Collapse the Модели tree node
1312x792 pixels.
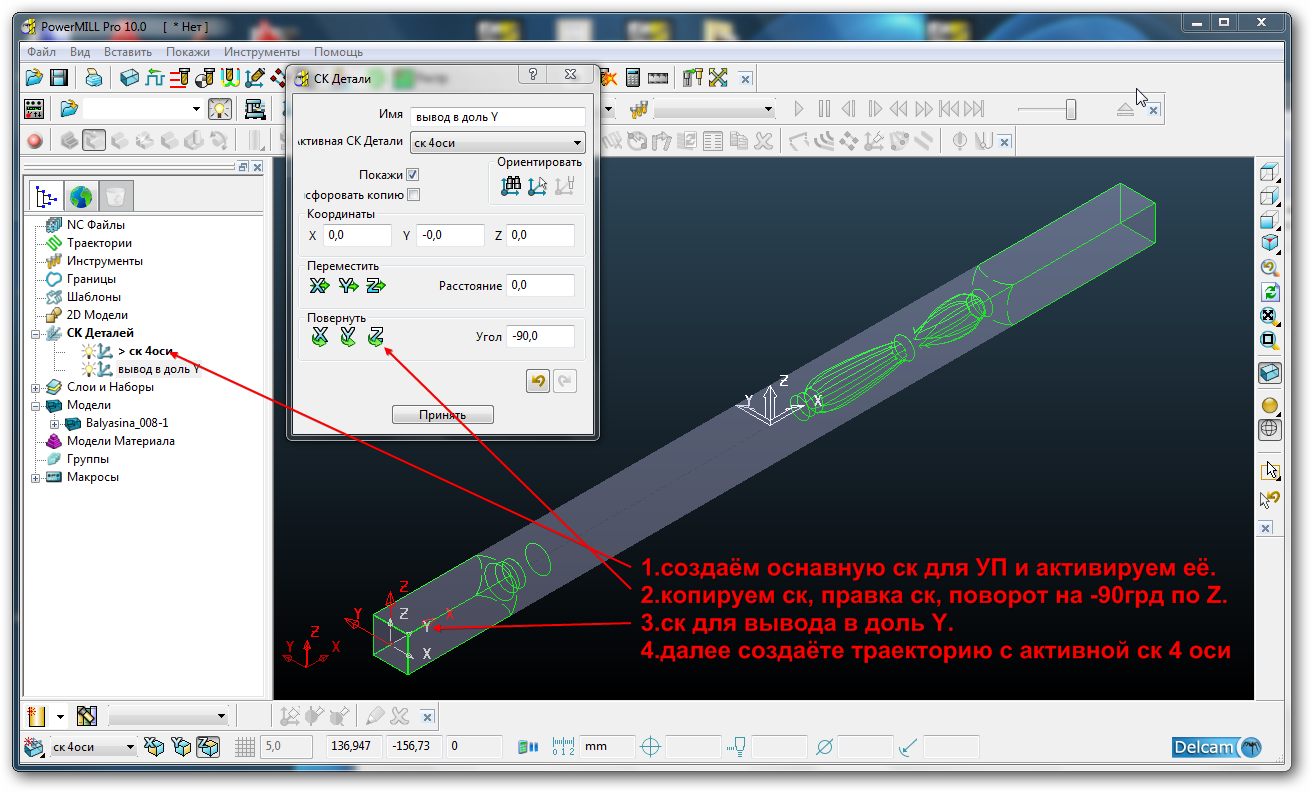pyautogui.click(x=36, y=405)
